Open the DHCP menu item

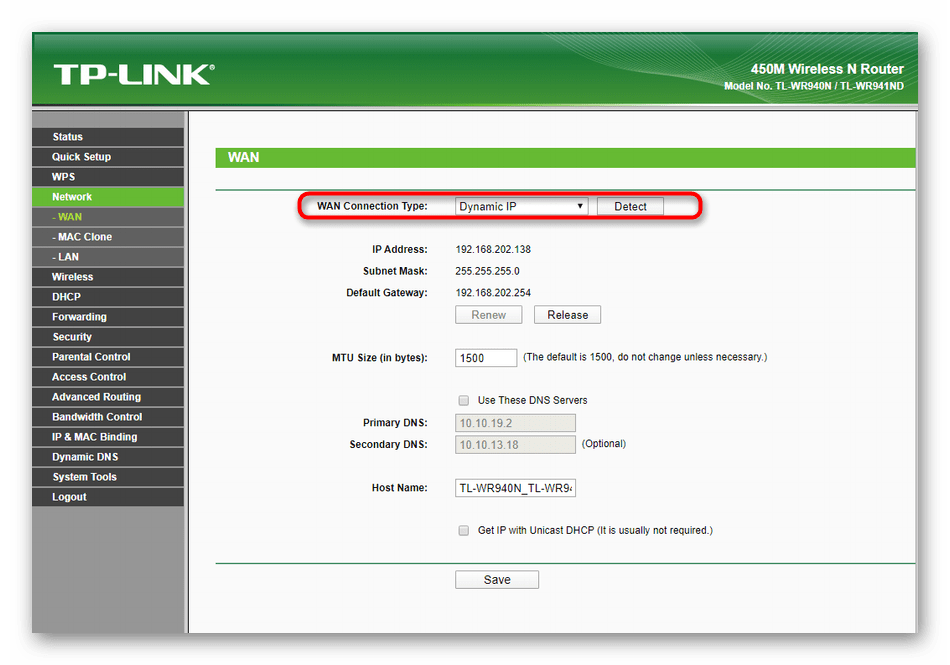tap(108, 297)
